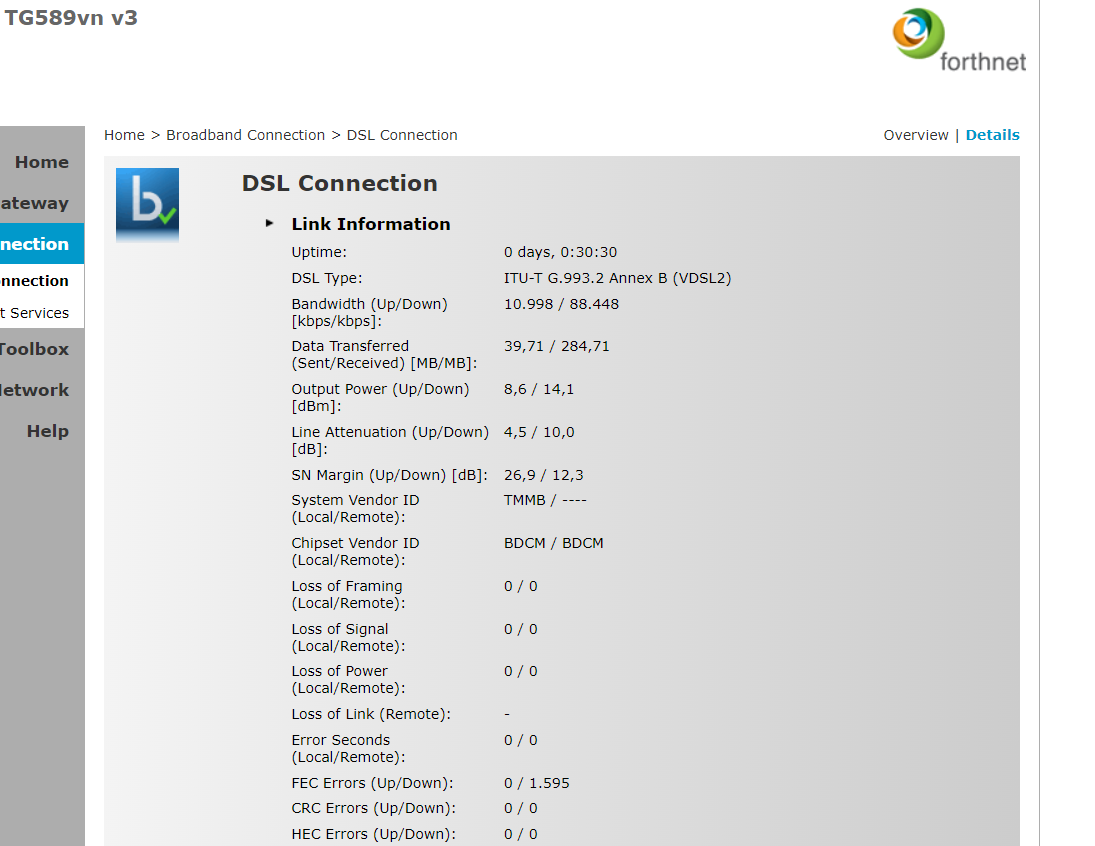
Task: Open the Internet Services sidebar sub-item
Action: click(35, 313)
